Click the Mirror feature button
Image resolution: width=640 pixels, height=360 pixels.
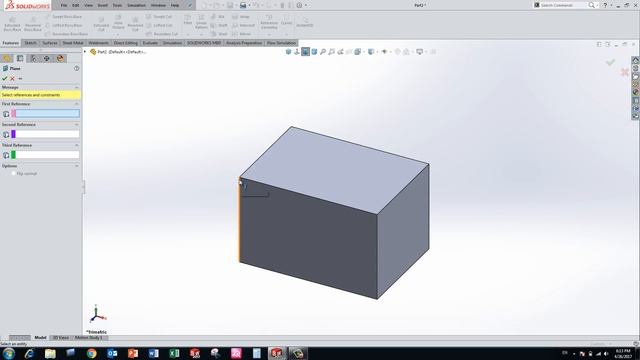pos(242,34)
